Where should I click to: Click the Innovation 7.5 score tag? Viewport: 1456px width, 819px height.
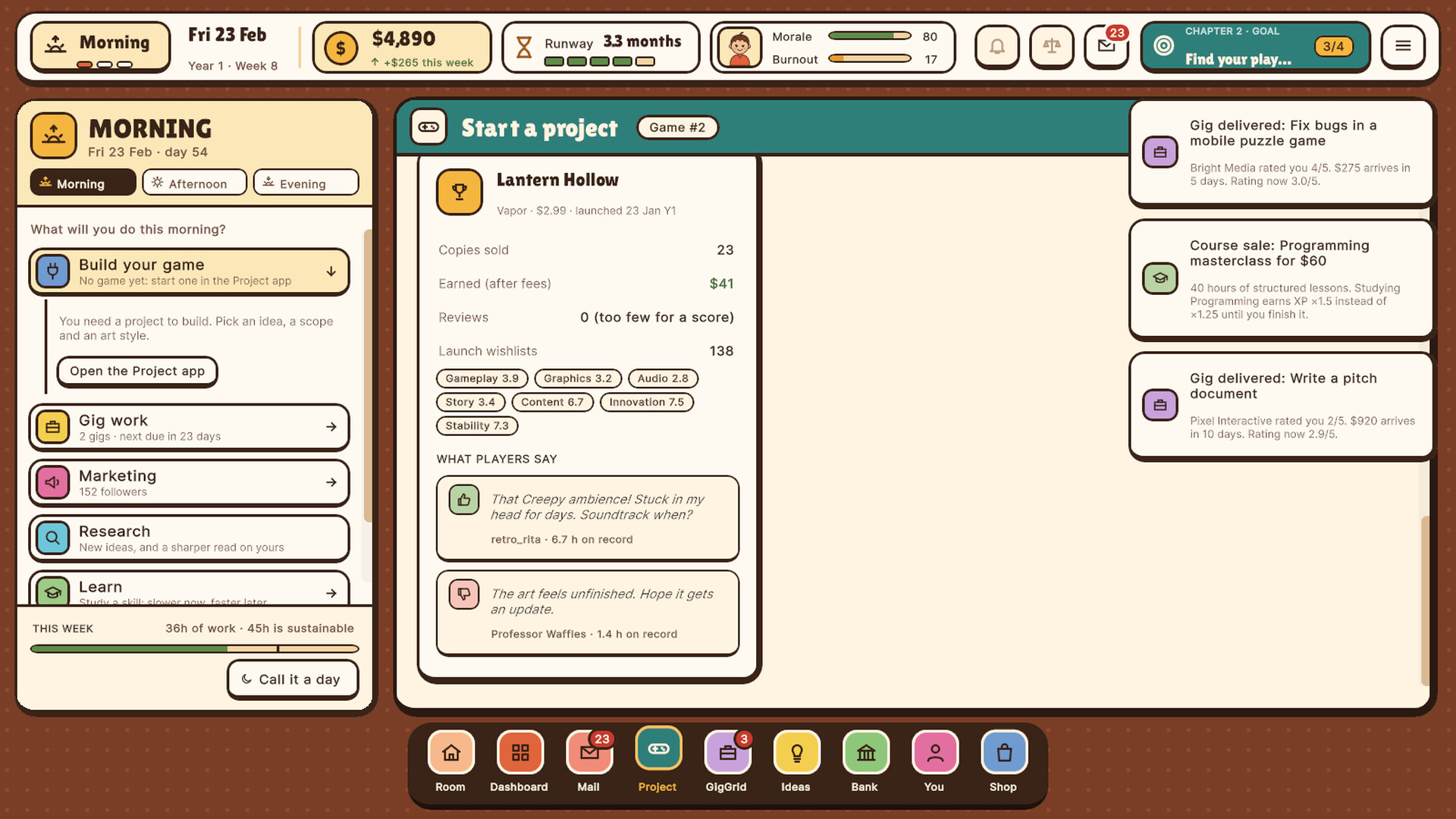[646, 402]
